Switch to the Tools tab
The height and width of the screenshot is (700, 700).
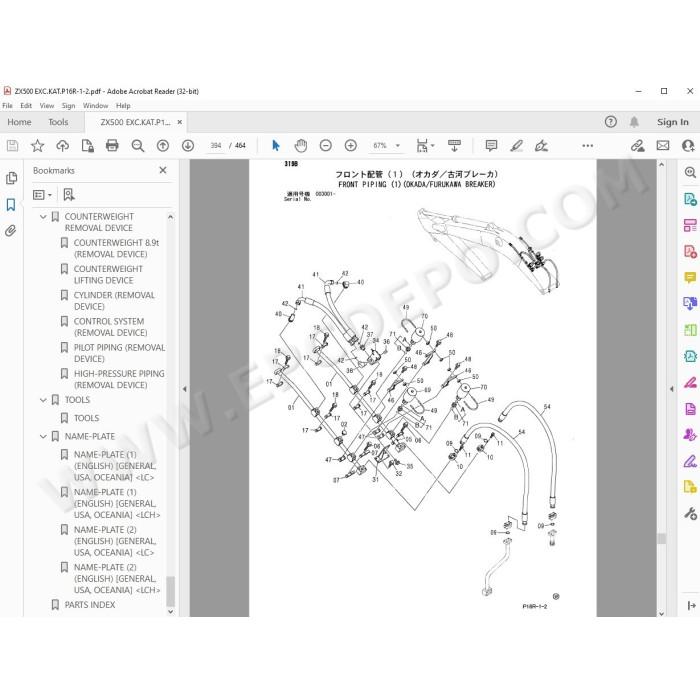(x=58, y=122)
